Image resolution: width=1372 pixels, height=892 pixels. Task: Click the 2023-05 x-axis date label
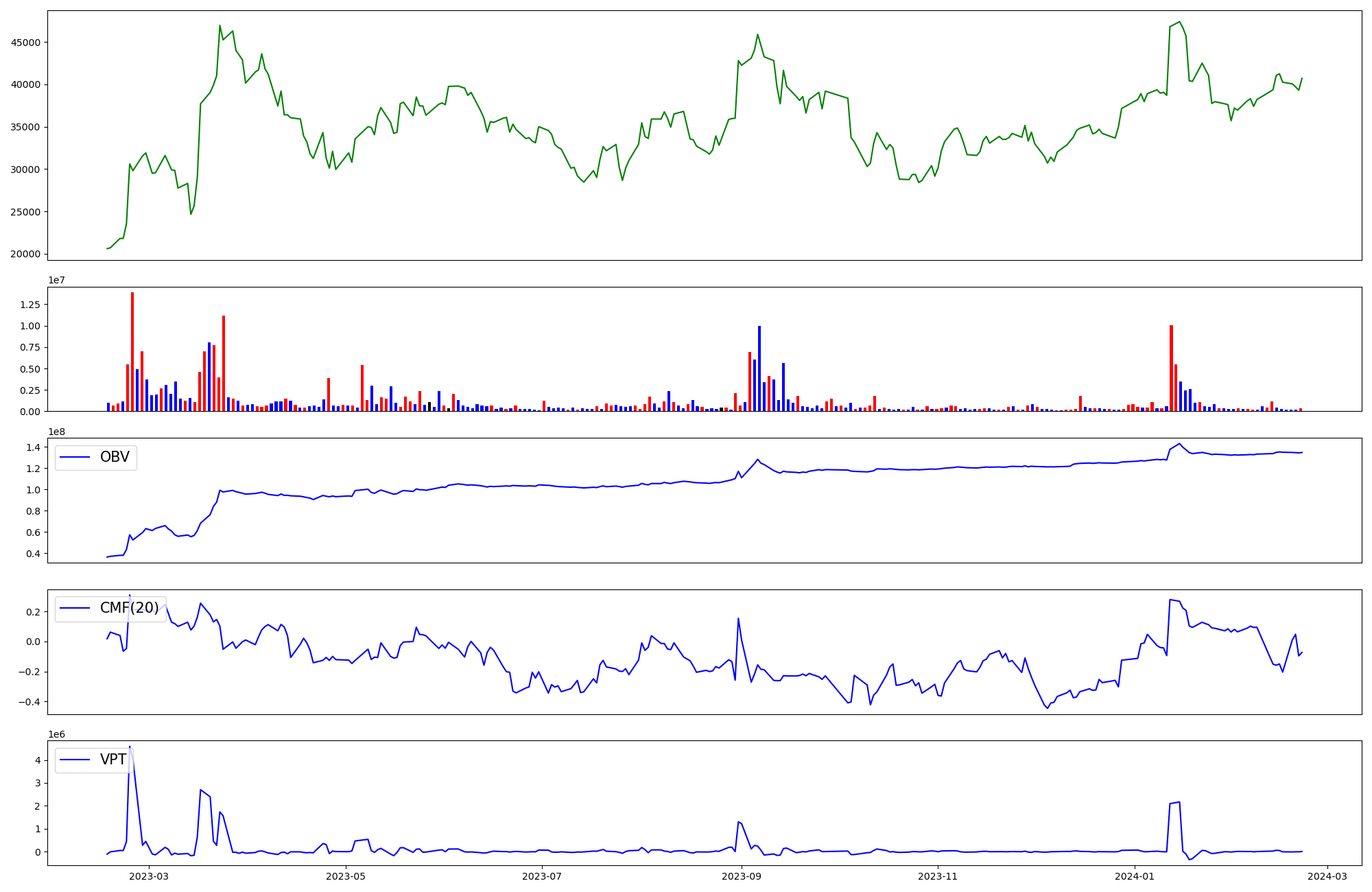(x=346, y=876)
